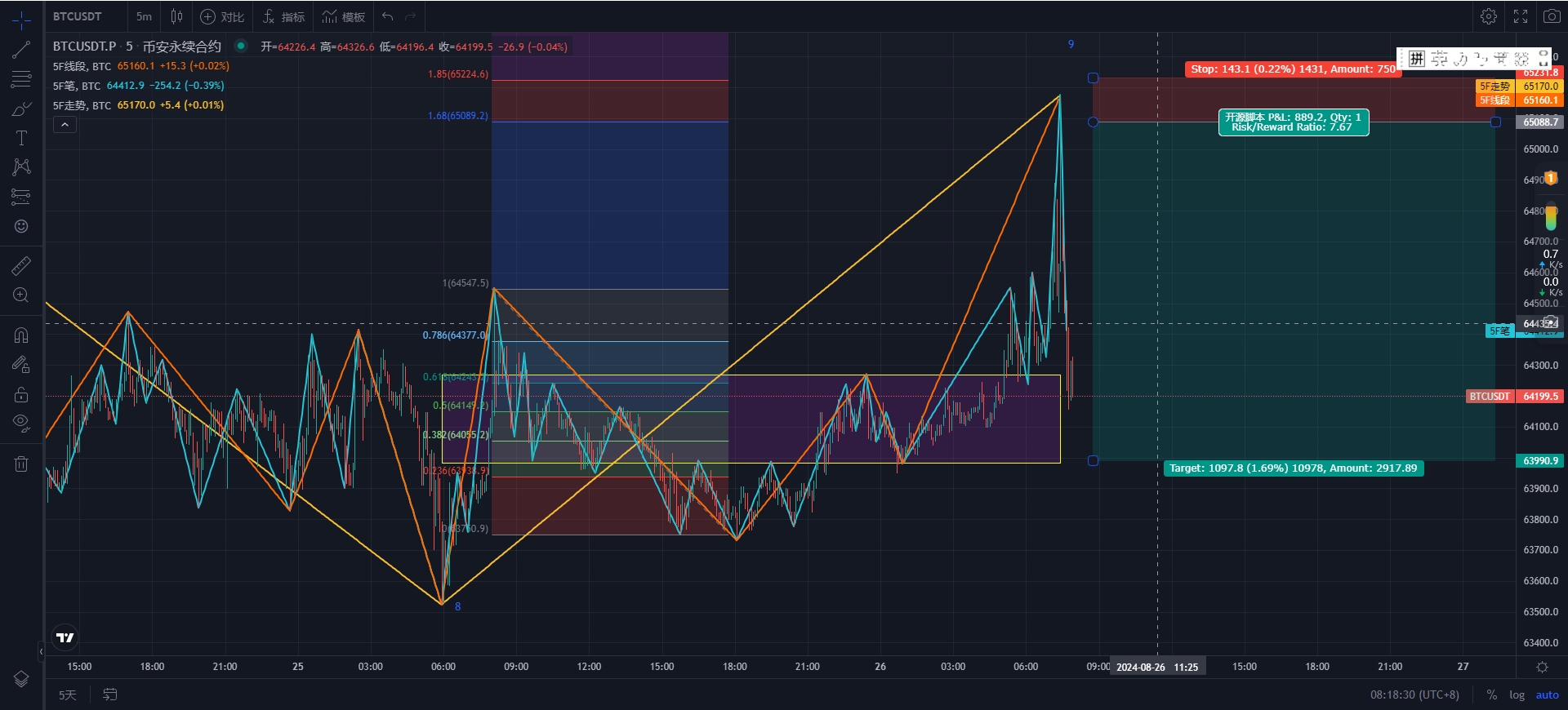Open the timezone 08:18:30 (UTC+8) menu
The height and width of the screenshot is (710, 1568).
coord(1414,695)
